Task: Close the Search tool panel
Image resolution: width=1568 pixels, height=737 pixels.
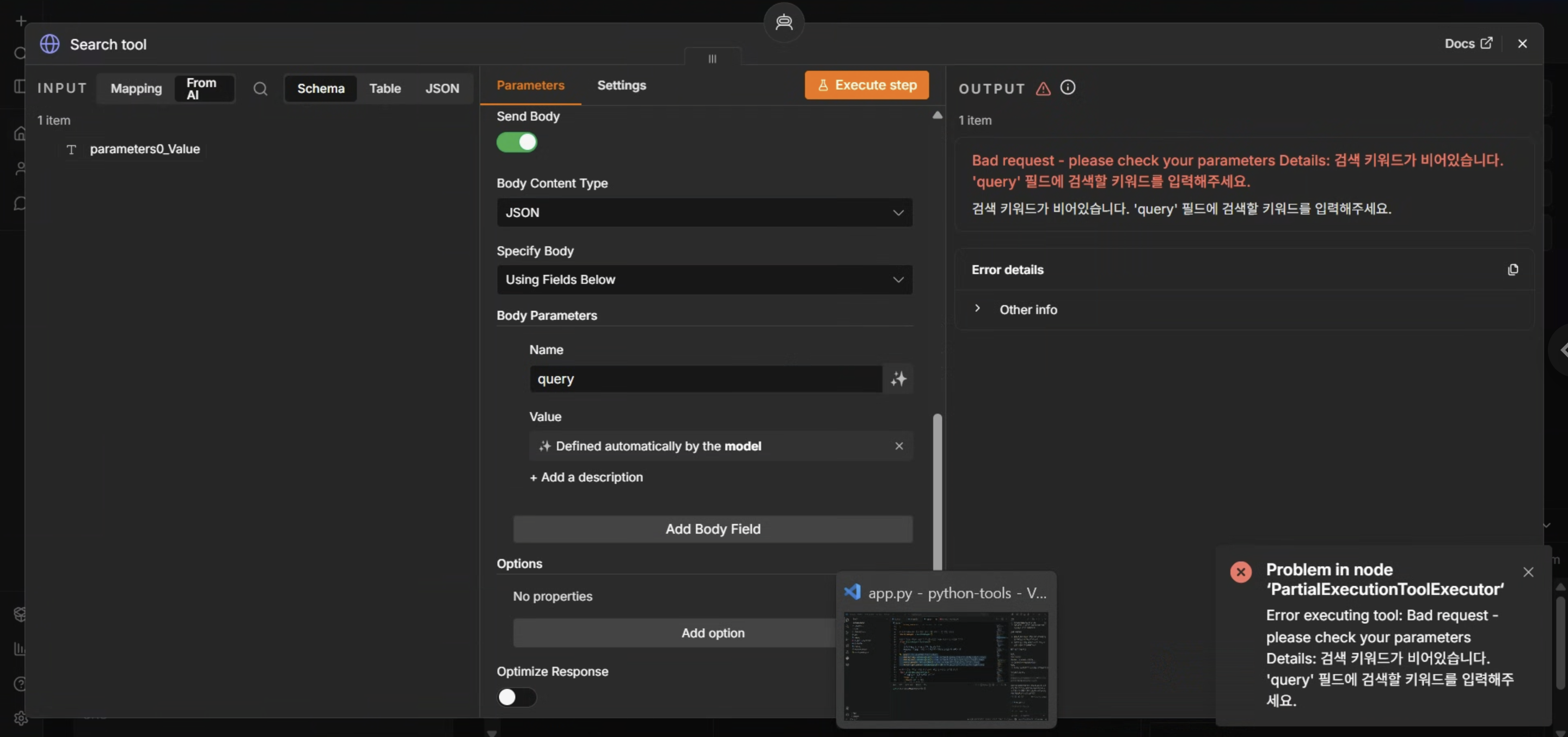Action: pyautogui.click(x=1522, y=44)
